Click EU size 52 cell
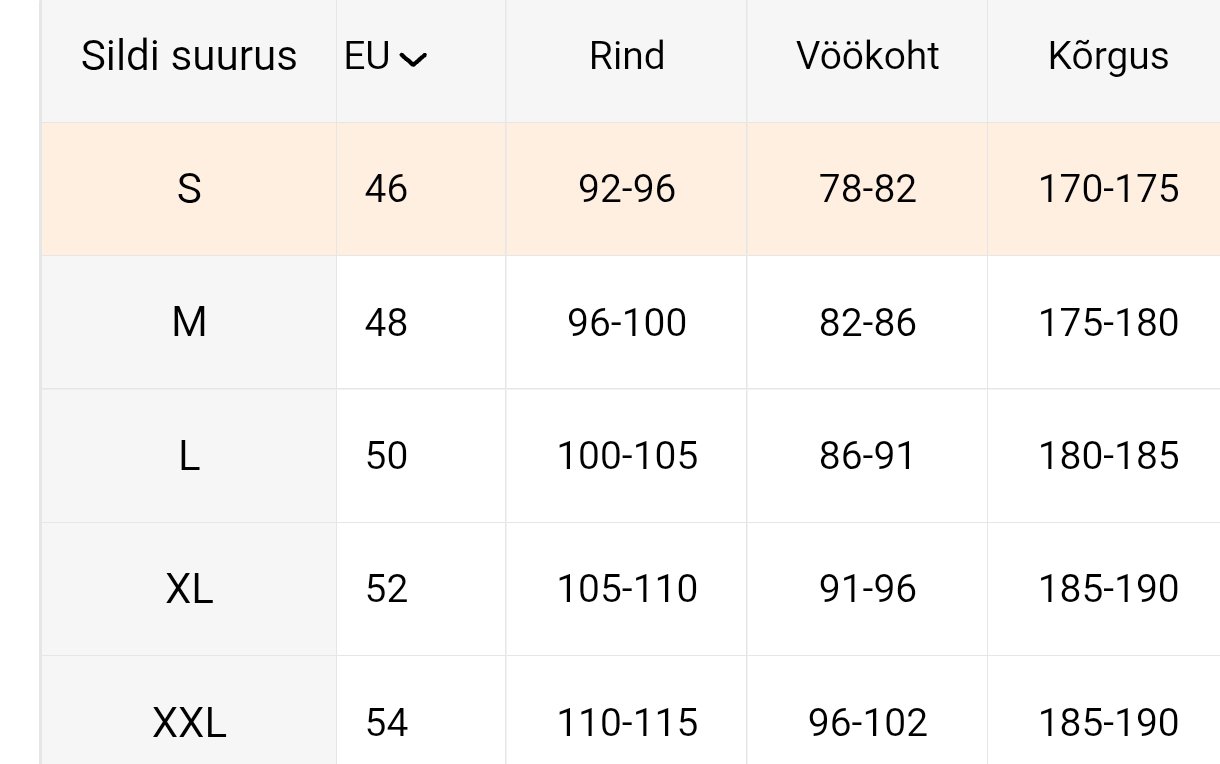Image resolution: width=1220 pixels, height=764 pixels. pos(386,589)
